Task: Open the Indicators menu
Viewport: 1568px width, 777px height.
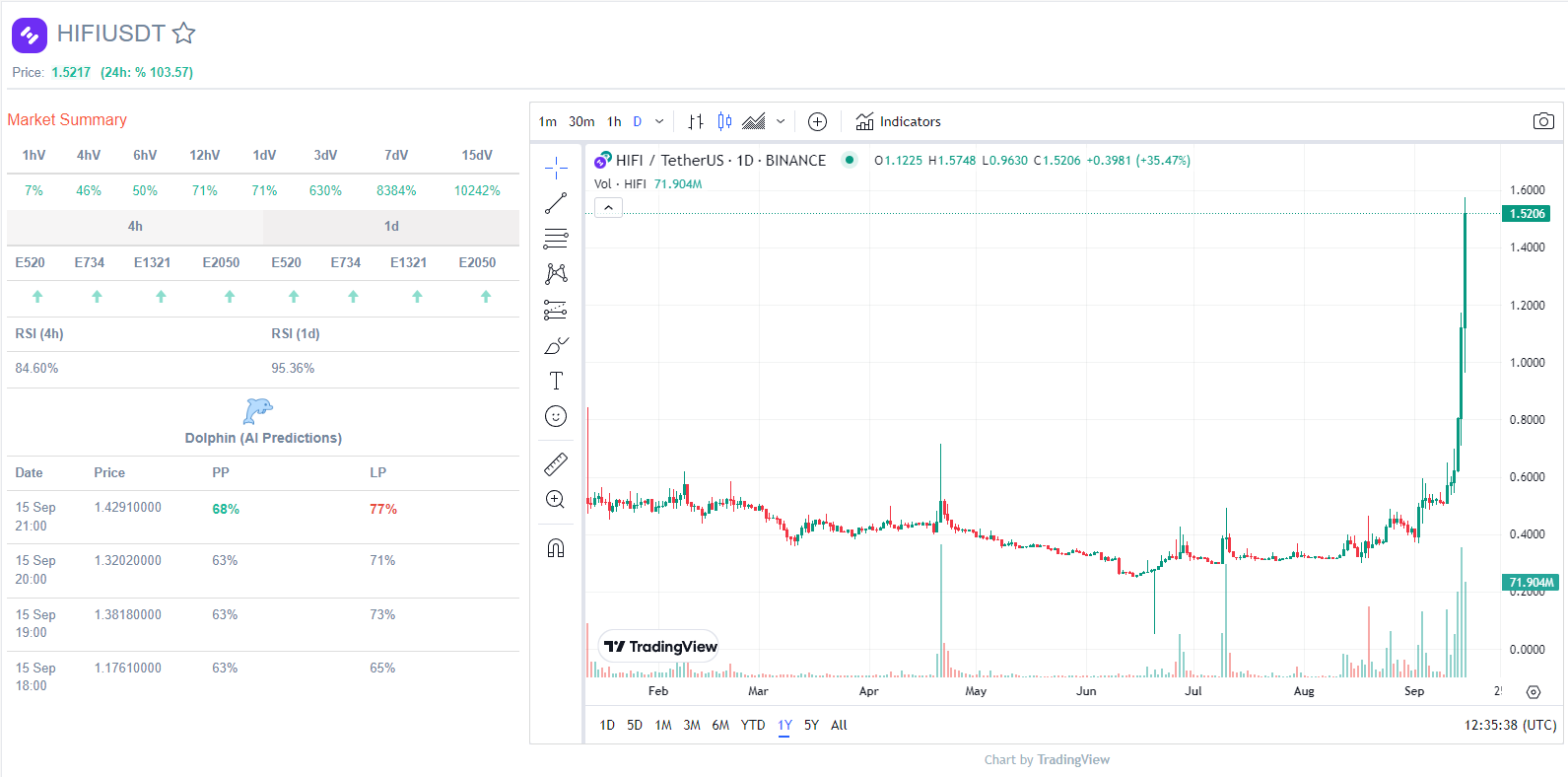Action: pyautogui.click(x=899, y=121)
